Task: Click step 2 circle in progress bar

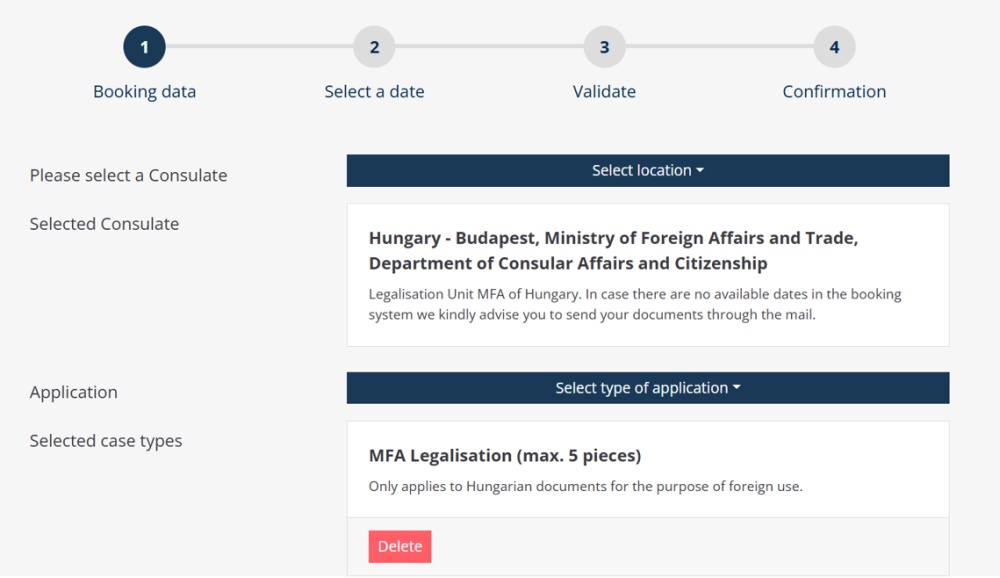Action: [x=374, y=47]
